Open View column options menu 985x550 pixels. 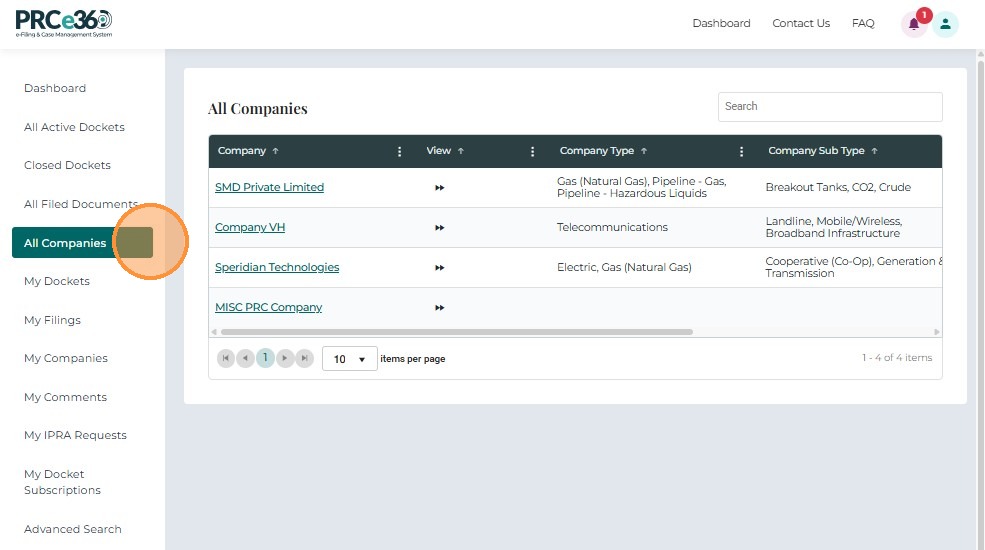(x=532, y=151)
